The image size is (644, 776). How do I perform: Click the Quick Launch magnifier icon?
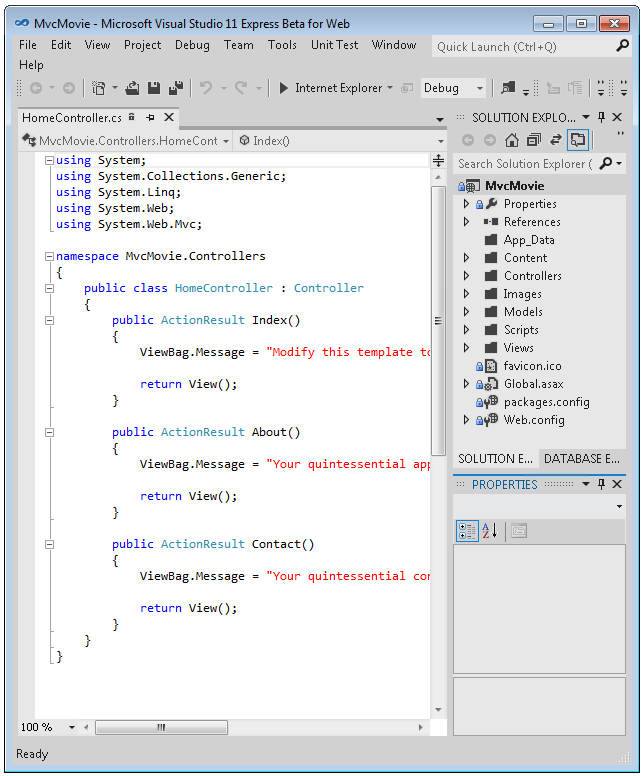(x=623, y=46)
